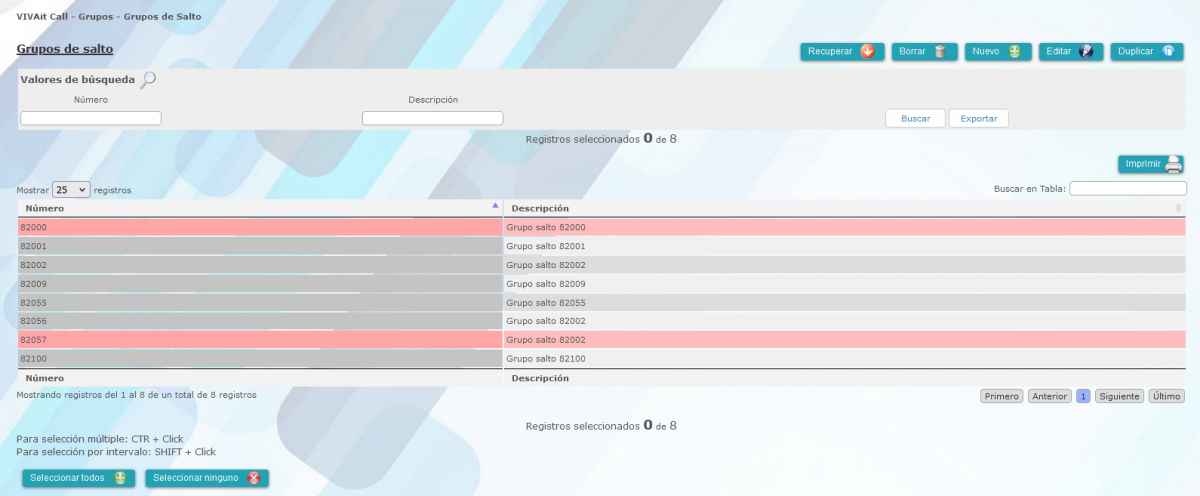Select the highlighted row 82057
This screenshot has width=1200, height=496.
[x=260, y=340]
